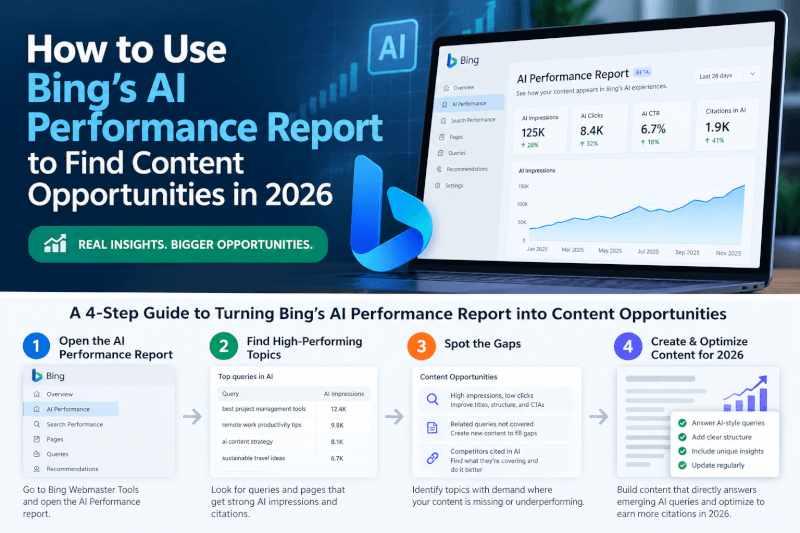Screen dimensions: 800x533
Task: Toggle the Answer AI-style queries checkmark
Action: click(682, 423)
